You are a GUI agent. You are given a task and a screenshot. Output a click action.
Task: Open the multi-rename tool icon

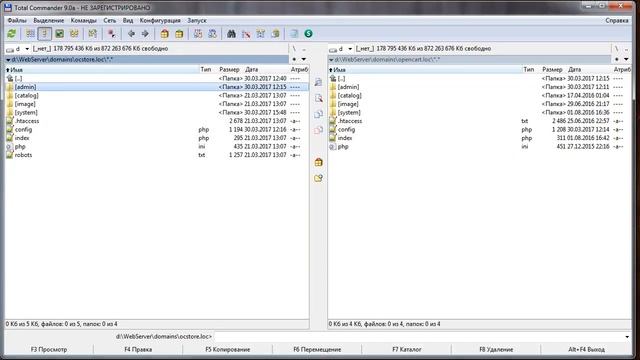tap(246, 34)
